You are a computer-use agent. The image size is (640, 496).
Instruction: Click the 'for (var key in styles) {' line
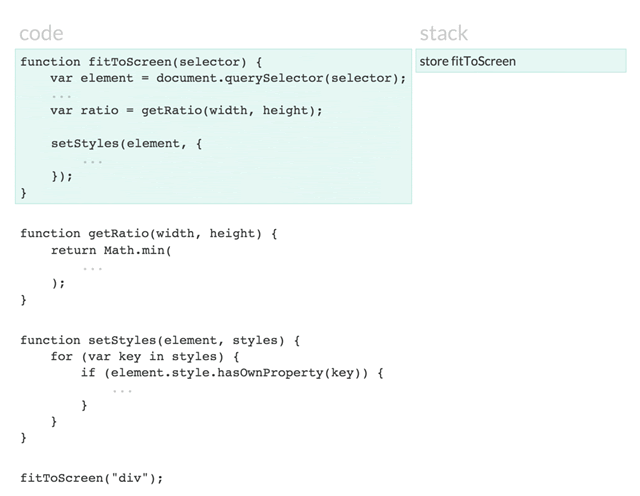145,357
